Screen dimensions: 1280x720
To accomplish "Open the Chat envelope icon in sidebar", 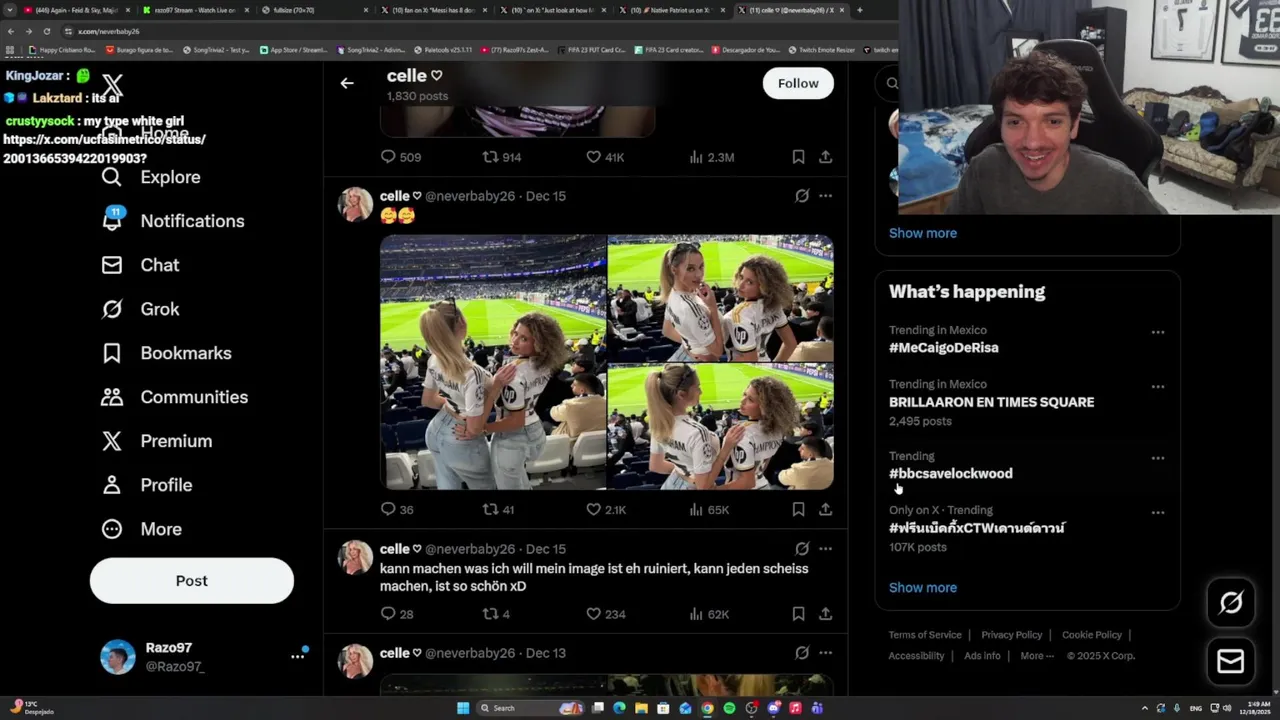I will (112, 265).
